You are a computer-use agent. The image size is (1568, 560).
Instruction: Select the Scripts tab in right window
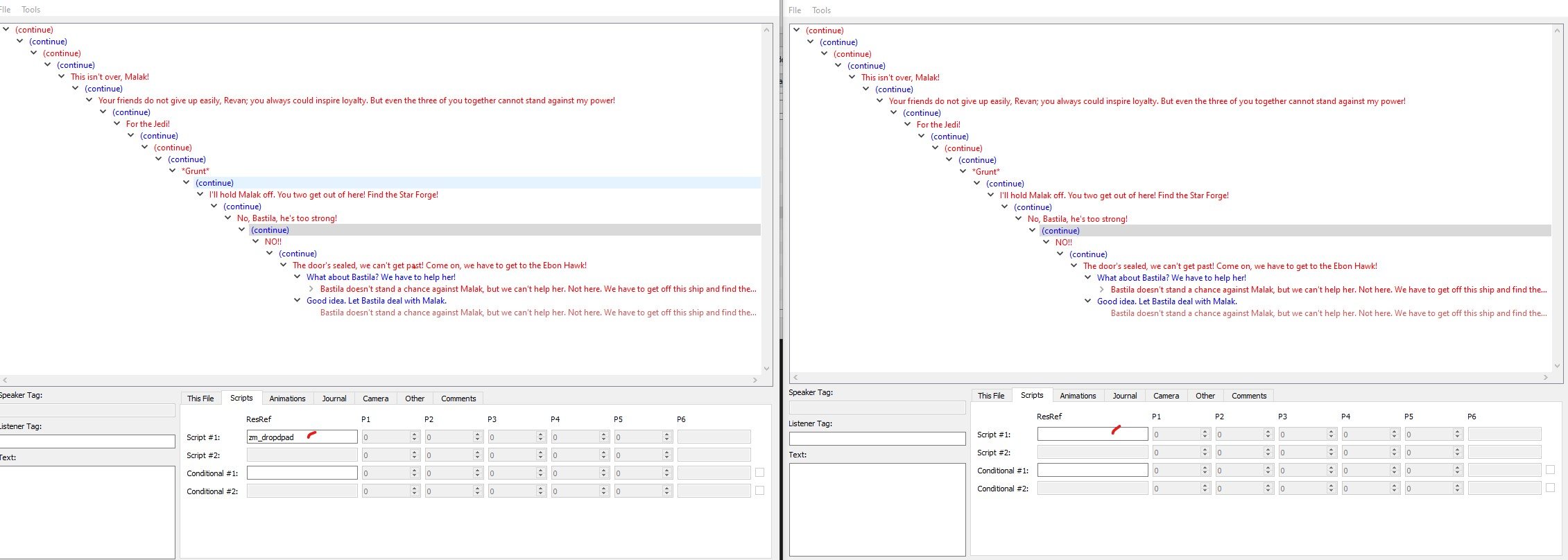pos(1032,395)
